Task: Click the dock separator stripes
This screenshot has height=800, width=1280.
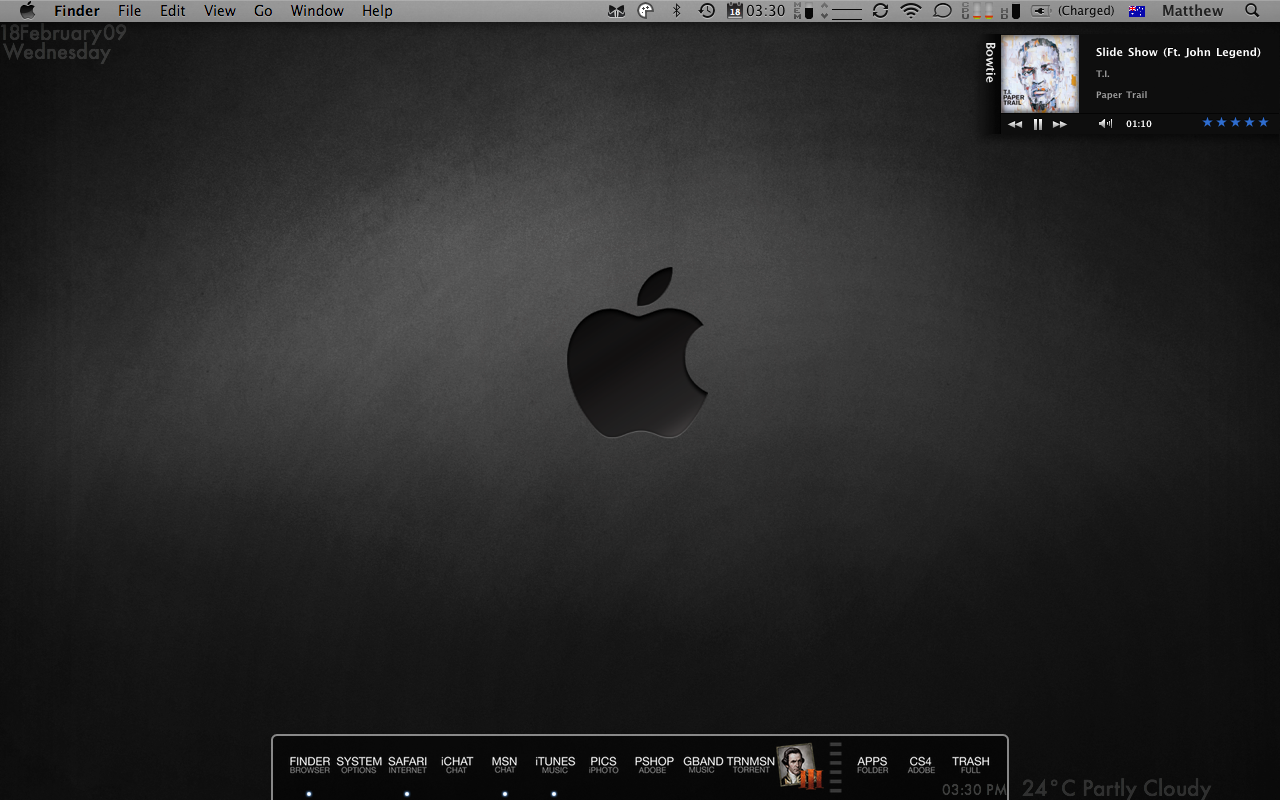Action: (836, 767)
